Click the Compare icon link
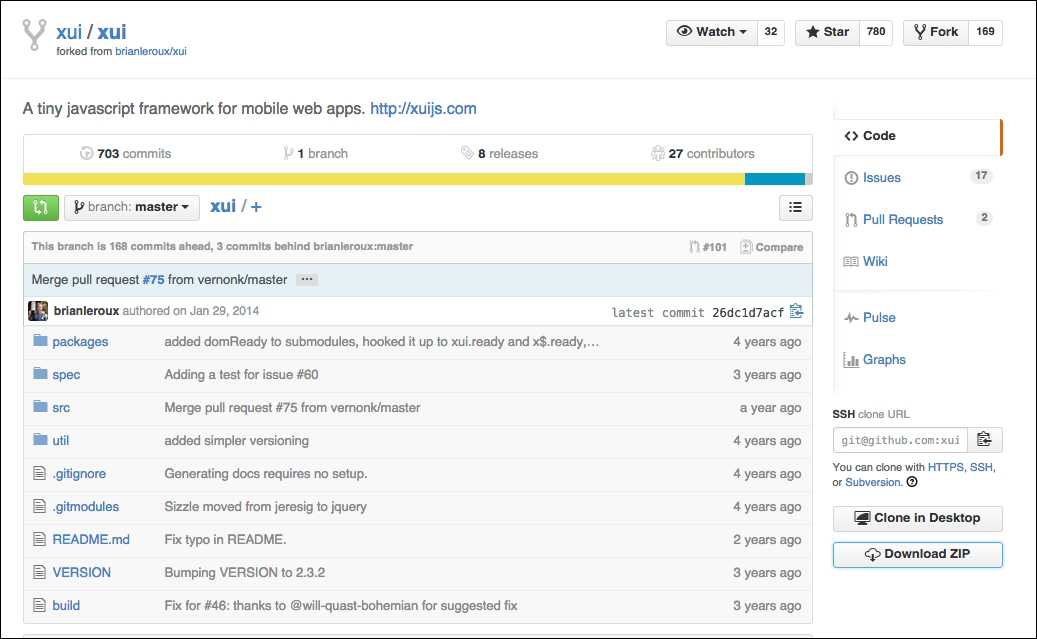1037x639 pixels. (x=772, y=247)
